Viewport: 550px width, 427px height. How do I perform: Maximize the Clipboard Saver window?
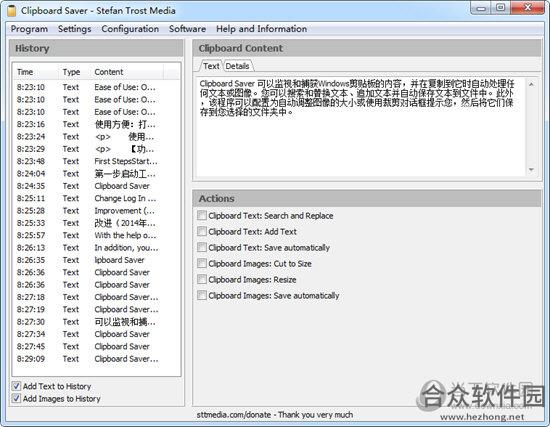[x=501, y=8]
